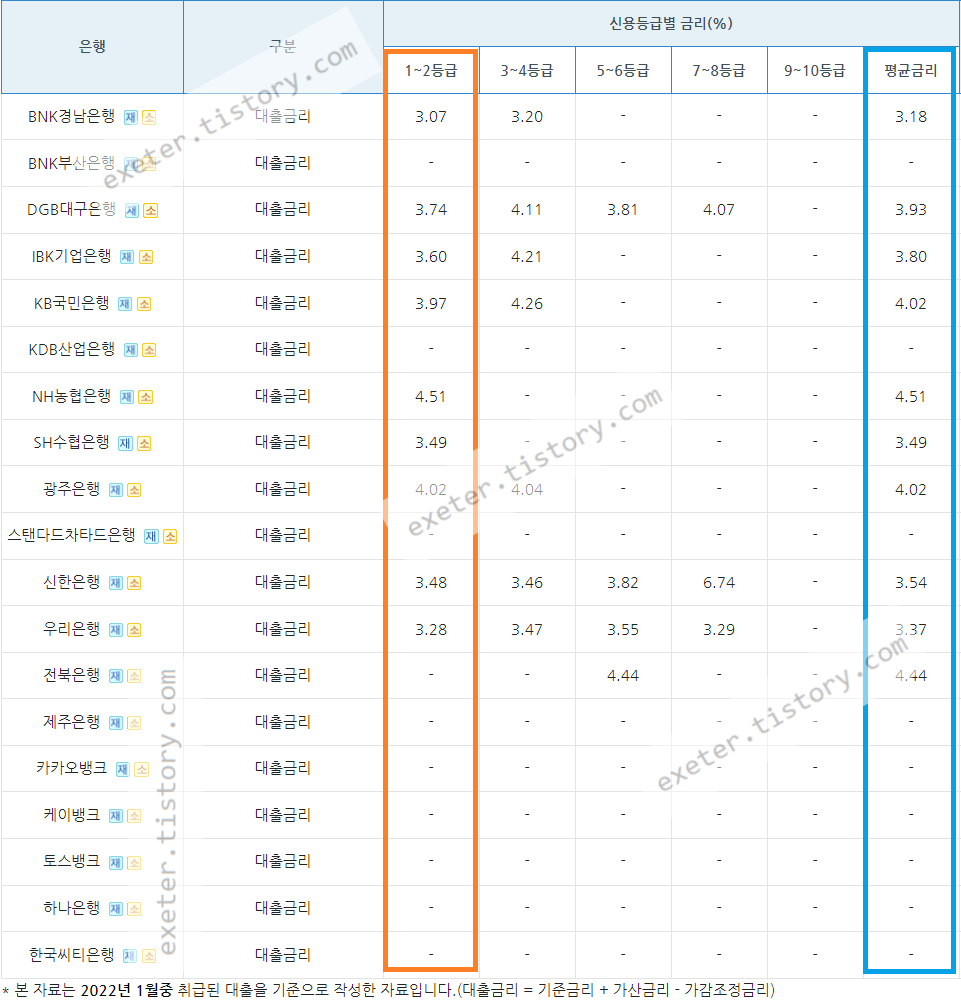
Task: Select the 소 icon in the KB국민은행 row
Action: point(144,304)
